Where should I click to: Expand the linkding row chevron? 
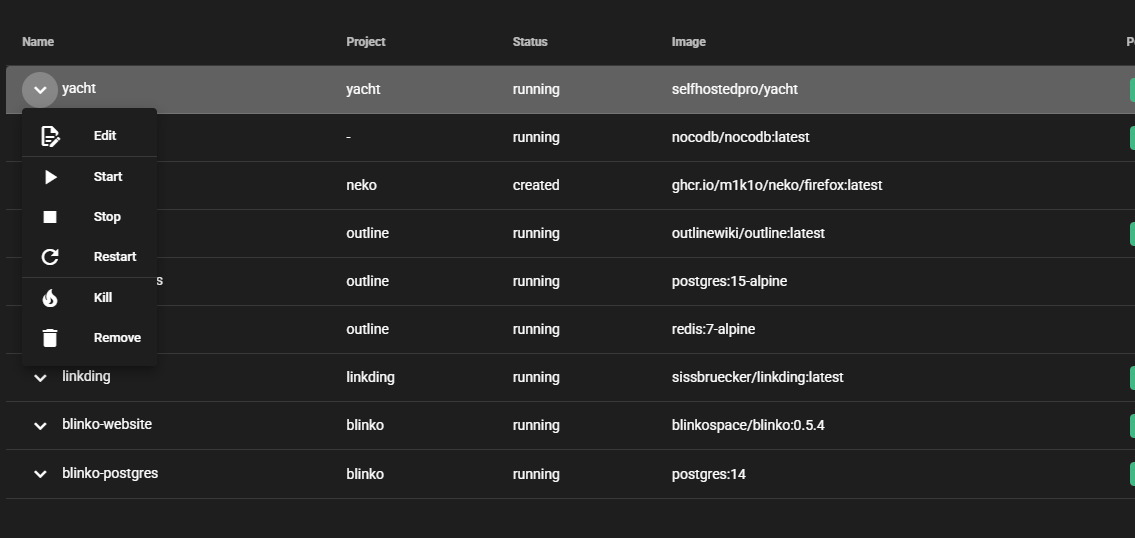41,378
